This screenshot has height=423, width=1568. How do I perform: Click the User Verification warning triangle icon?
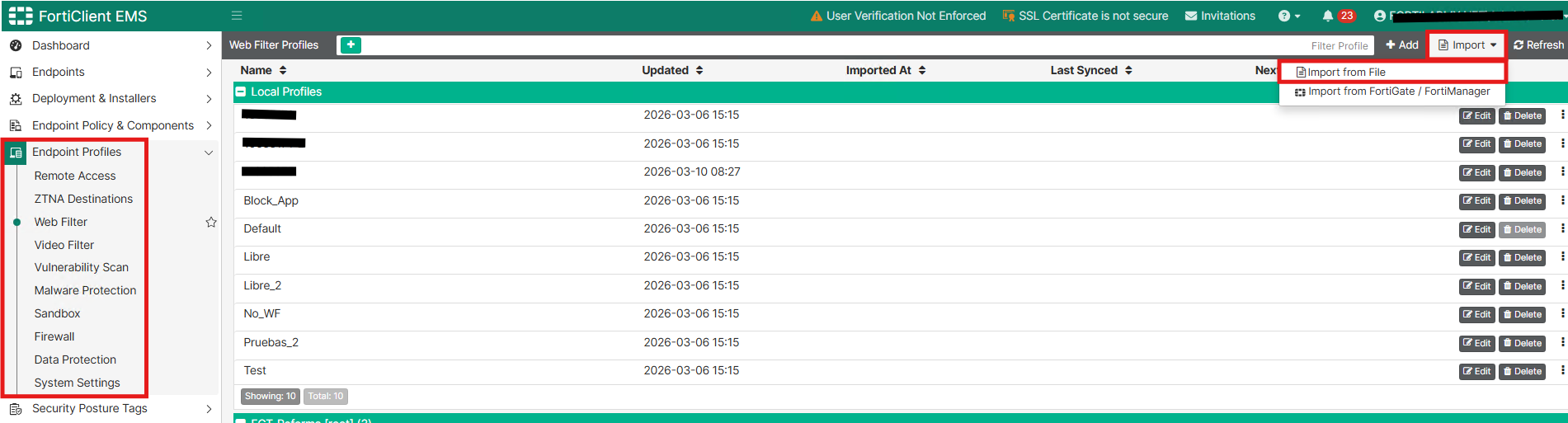(817, 16)
